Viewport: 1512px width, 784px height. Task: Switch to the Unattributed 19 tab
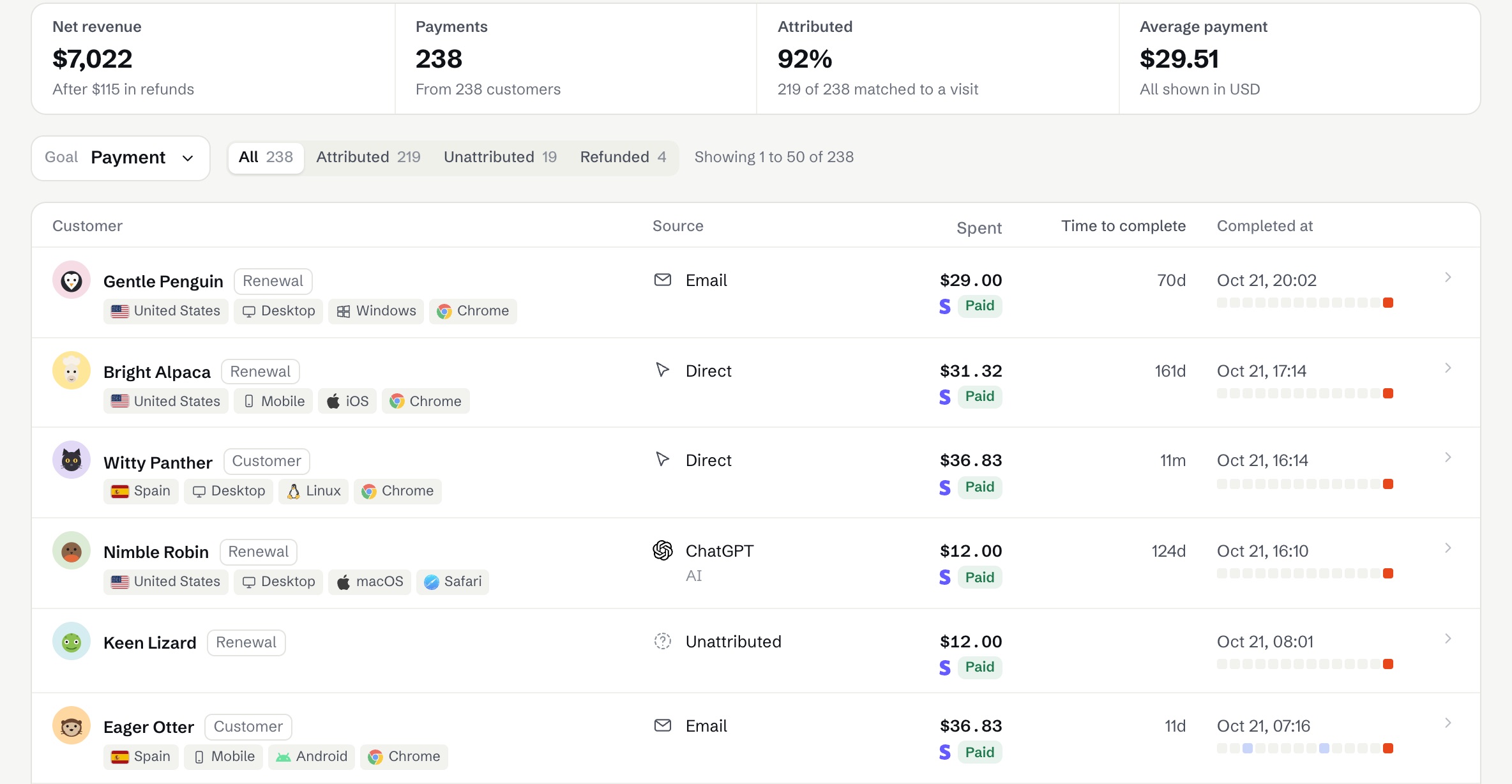500,157
